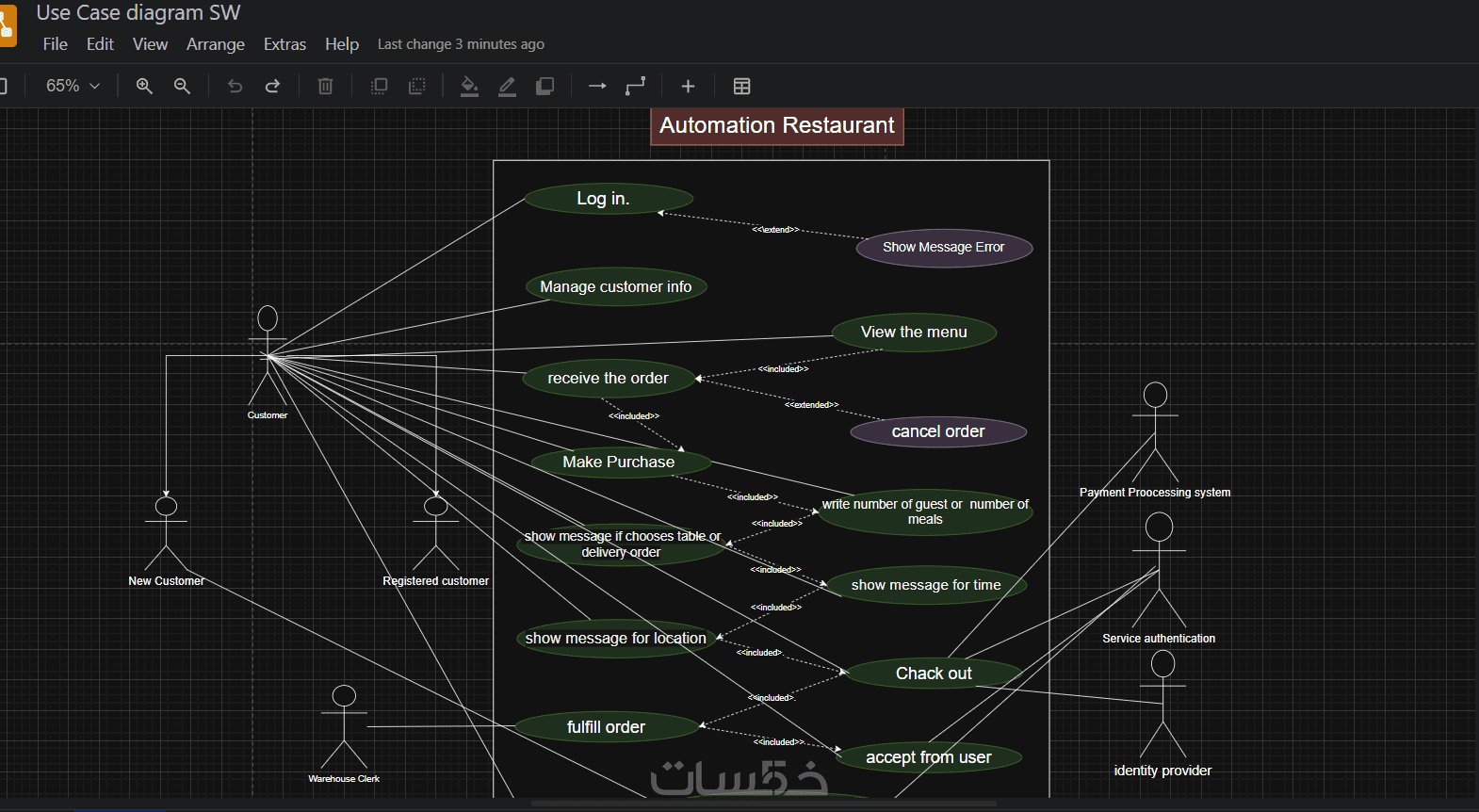Screen dimensions: 1479x812
Task: Send selection to back
Action: click(416, 86)
